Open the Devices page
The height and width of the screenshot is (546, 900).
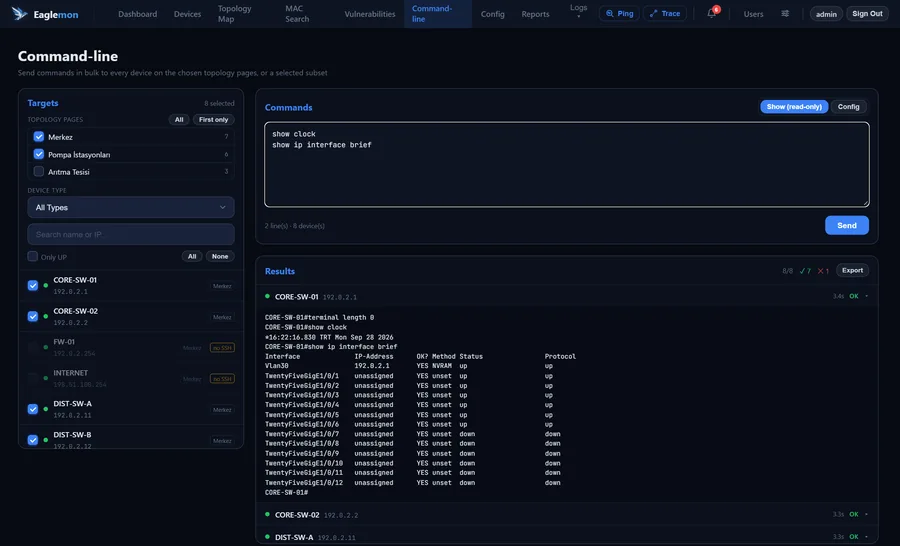tap(187, 14)
